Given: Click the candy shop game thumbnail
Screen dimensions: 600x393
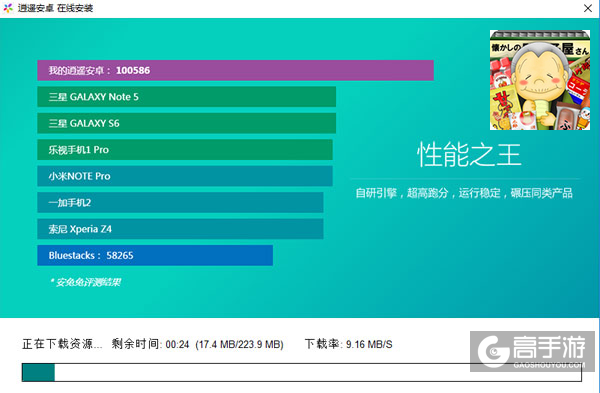Looking at the screenshot, I should [x=540, y=80].
